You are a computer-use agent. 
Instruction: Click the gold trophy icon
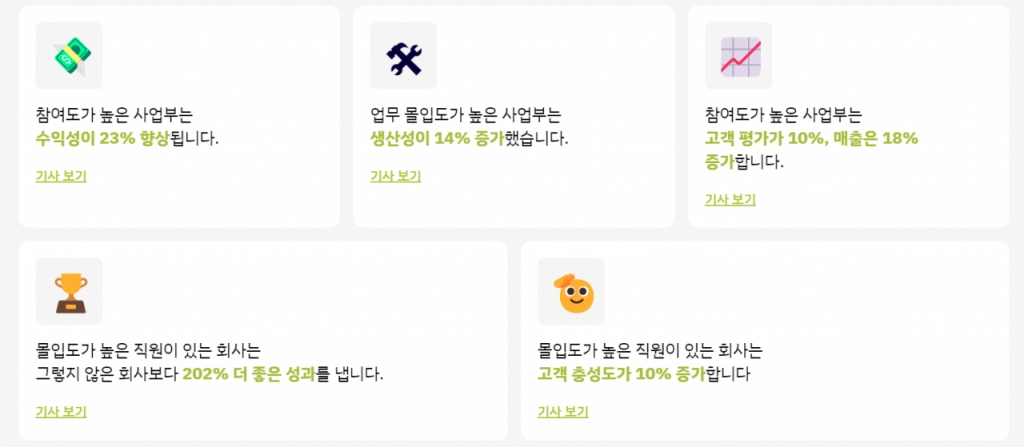(x=69, y=291)
